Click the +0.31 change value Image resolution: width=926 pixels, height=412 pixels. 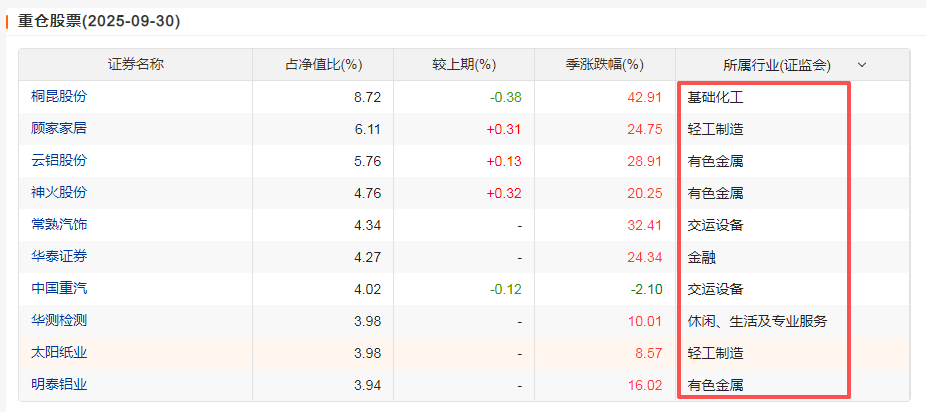tap(504, 129)
